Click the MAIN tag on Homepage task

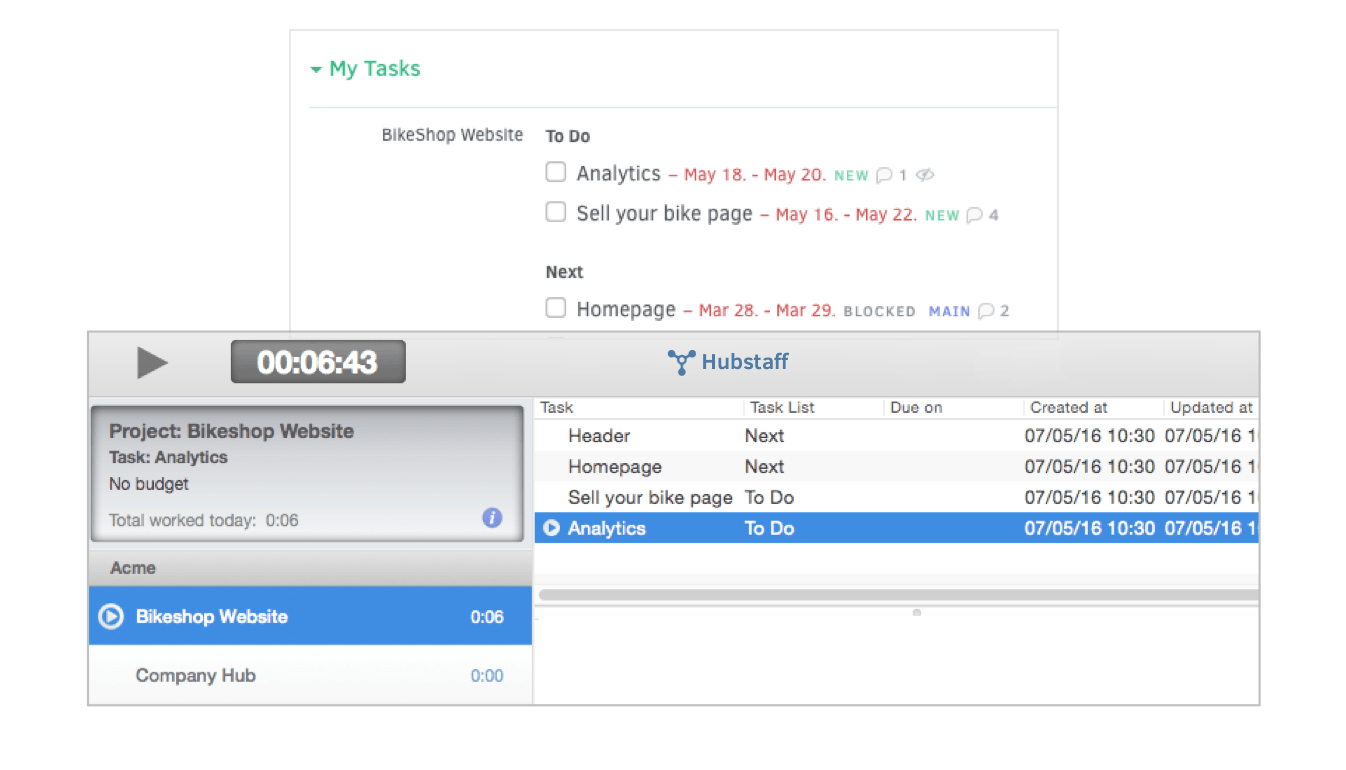(949, 311)
